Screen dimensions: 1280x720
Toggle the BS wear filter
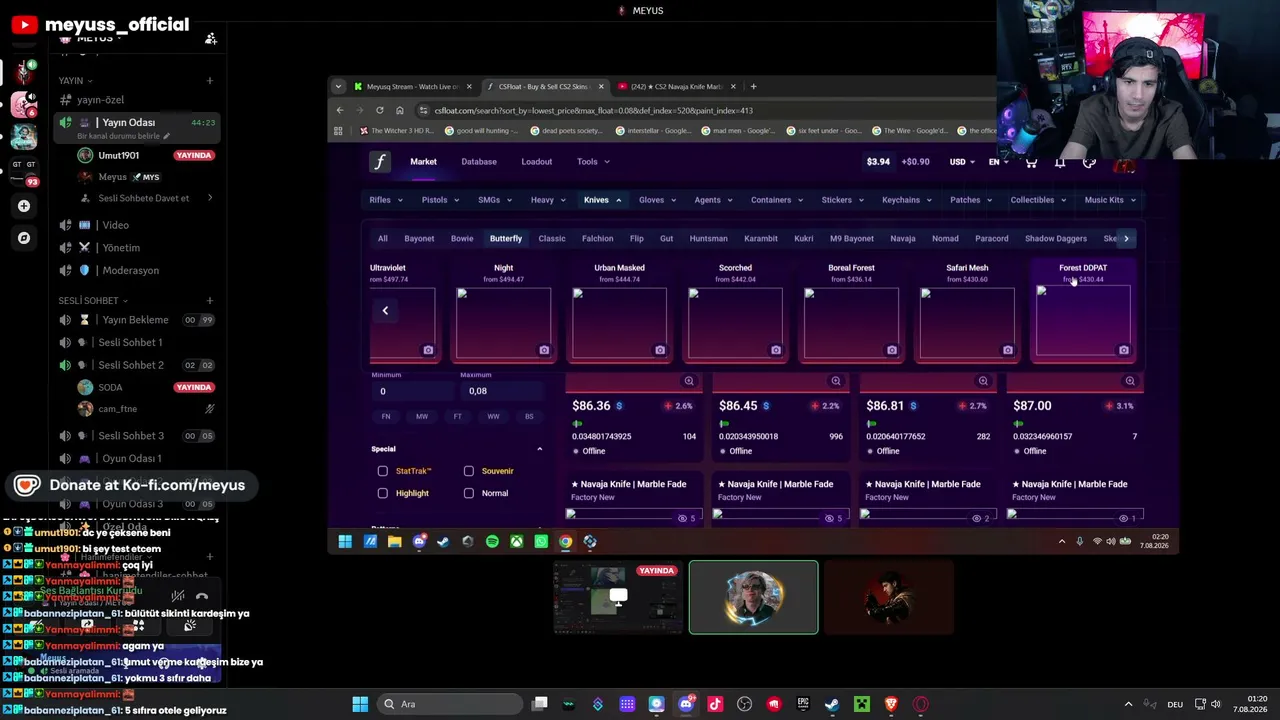[x=529, y=416]
